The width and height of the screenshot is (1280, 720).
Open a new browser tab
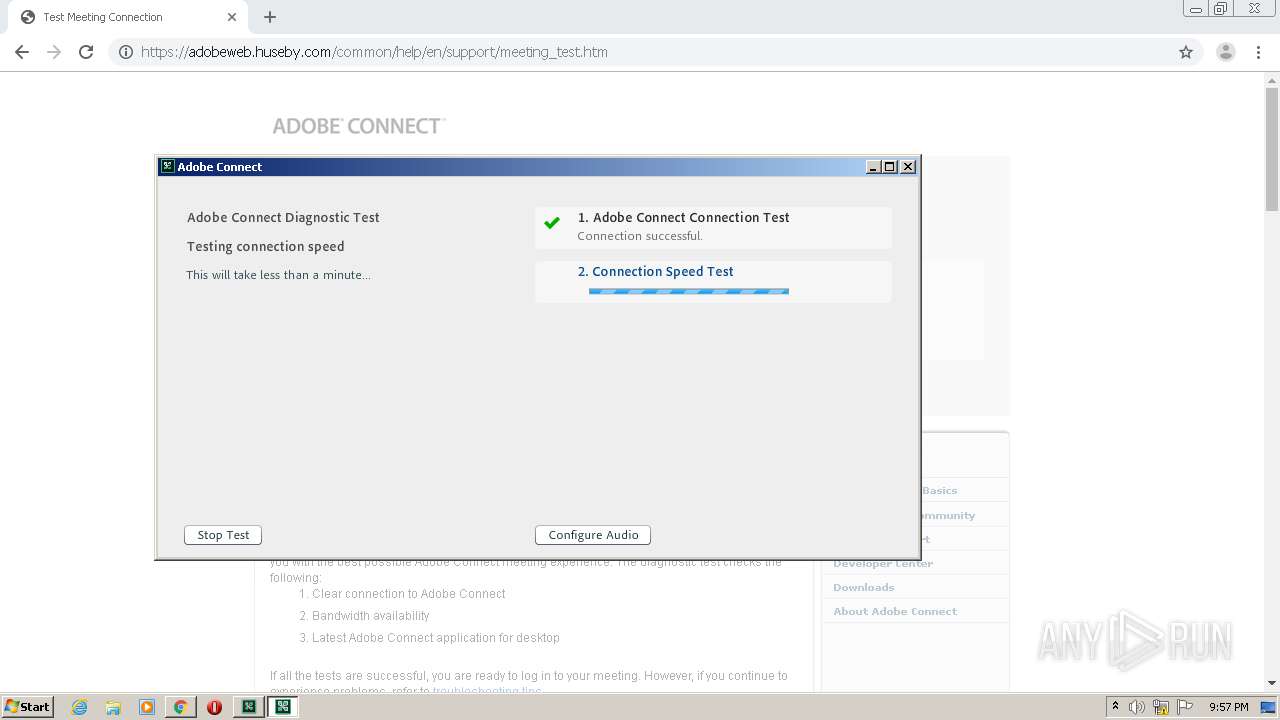click(x=270, y=17)
